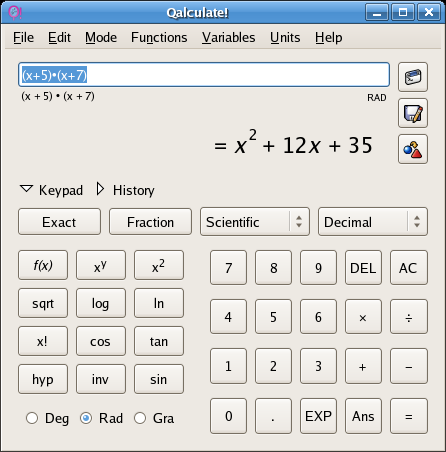Open the Functions menu
Screen dimensions: 446x452
[159, 37]
